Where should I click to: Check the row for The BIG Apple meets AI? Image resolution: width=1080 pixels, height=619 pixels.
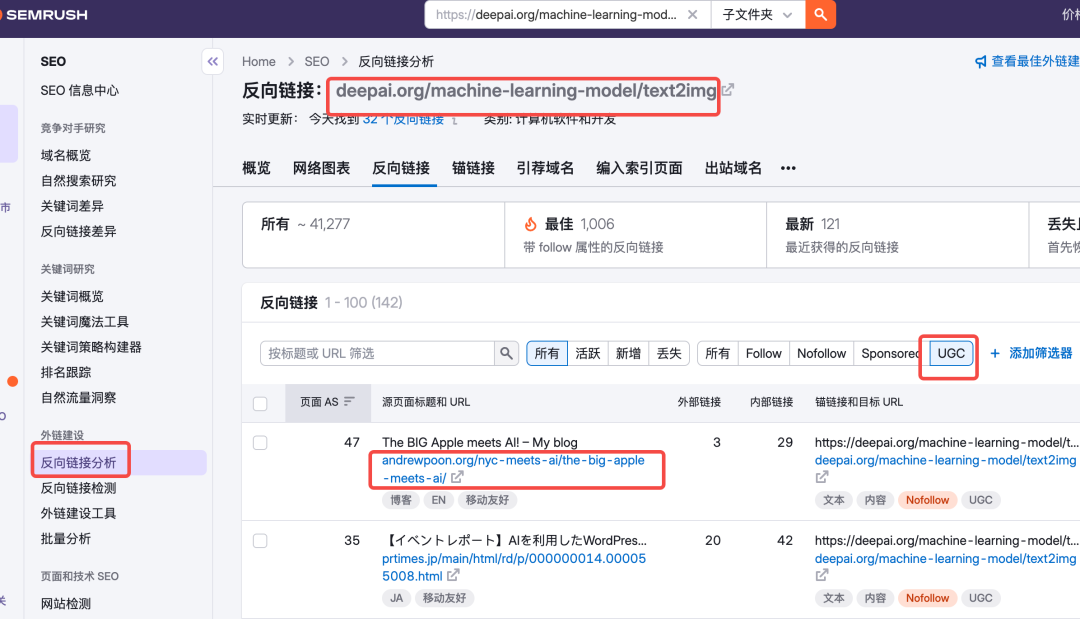258,442
